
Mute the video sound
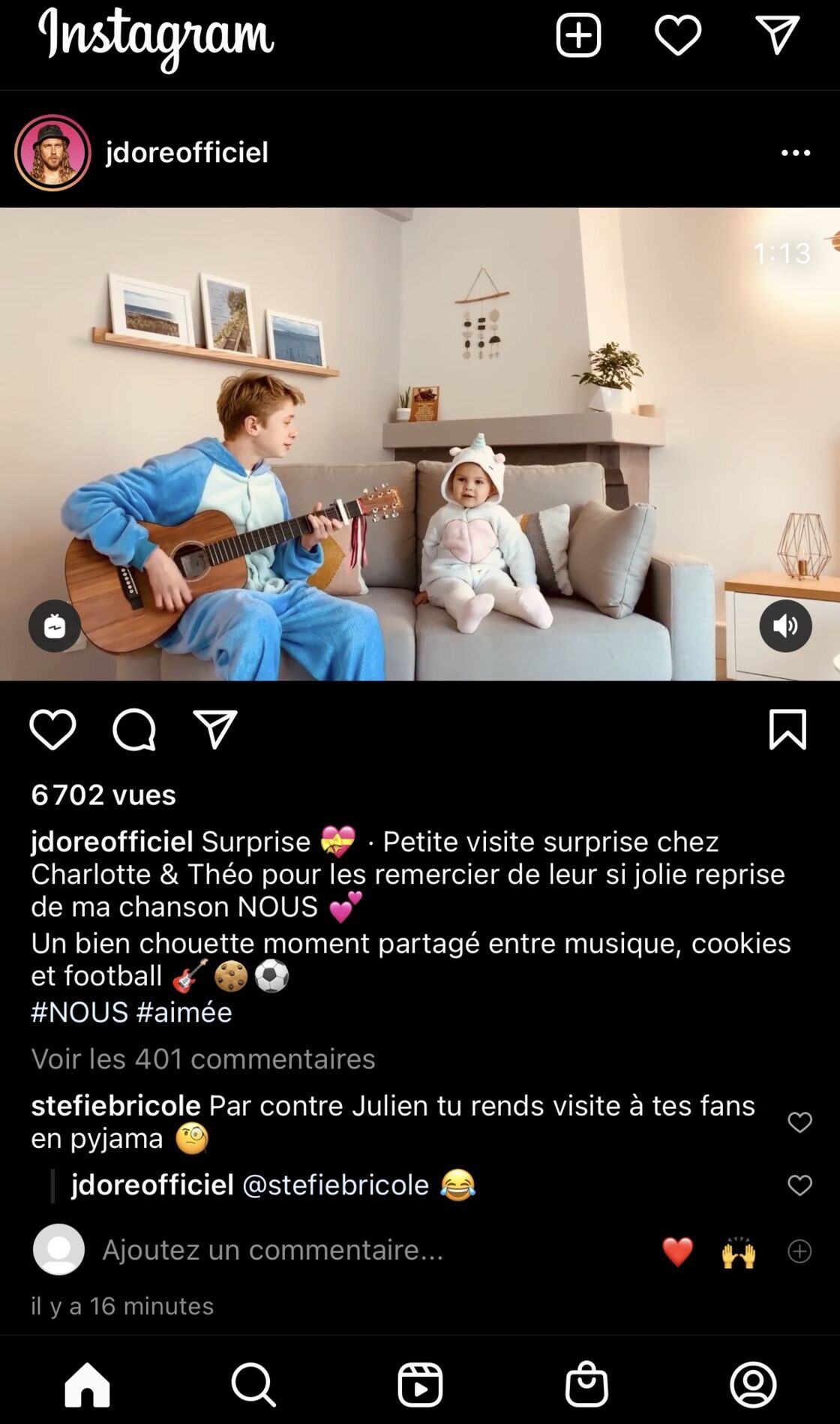pos(785,626)
